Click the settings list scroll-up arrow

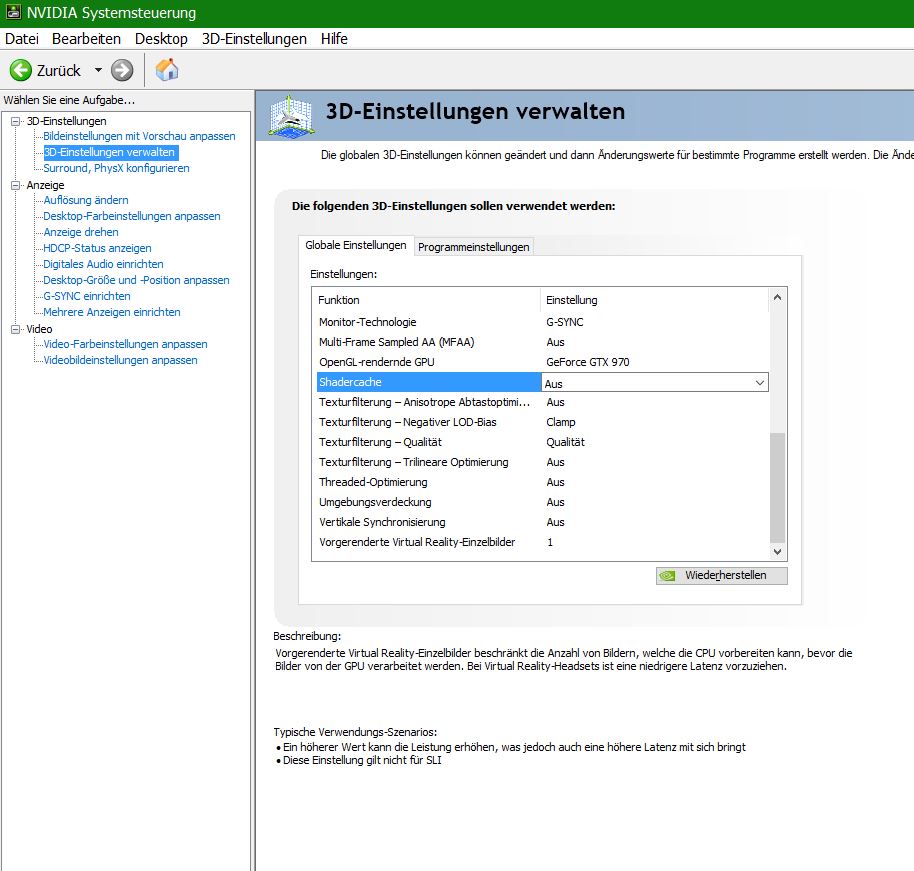coord(777,297)
